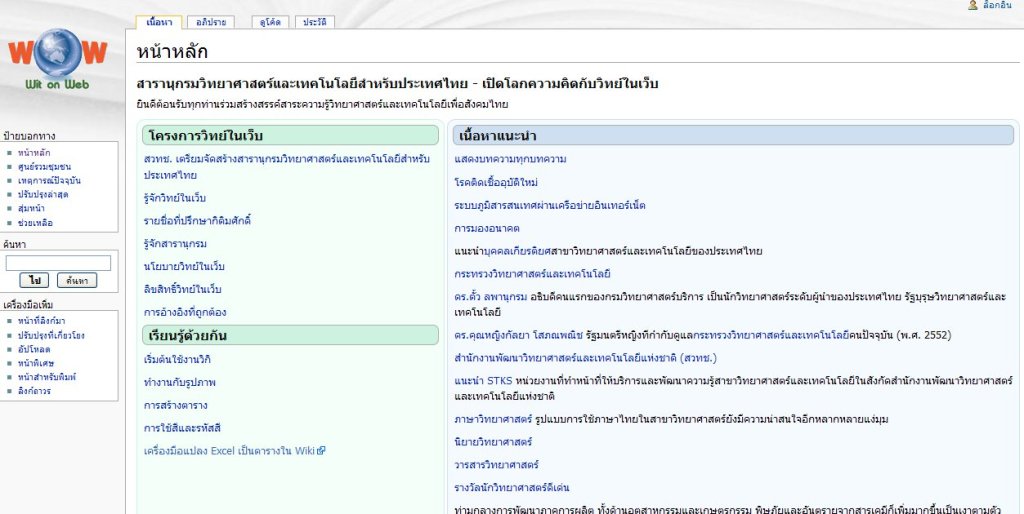Click หน้าพิเศษ special pages link
Screen dimensions: 1024x514
click(x=36, y=363)
